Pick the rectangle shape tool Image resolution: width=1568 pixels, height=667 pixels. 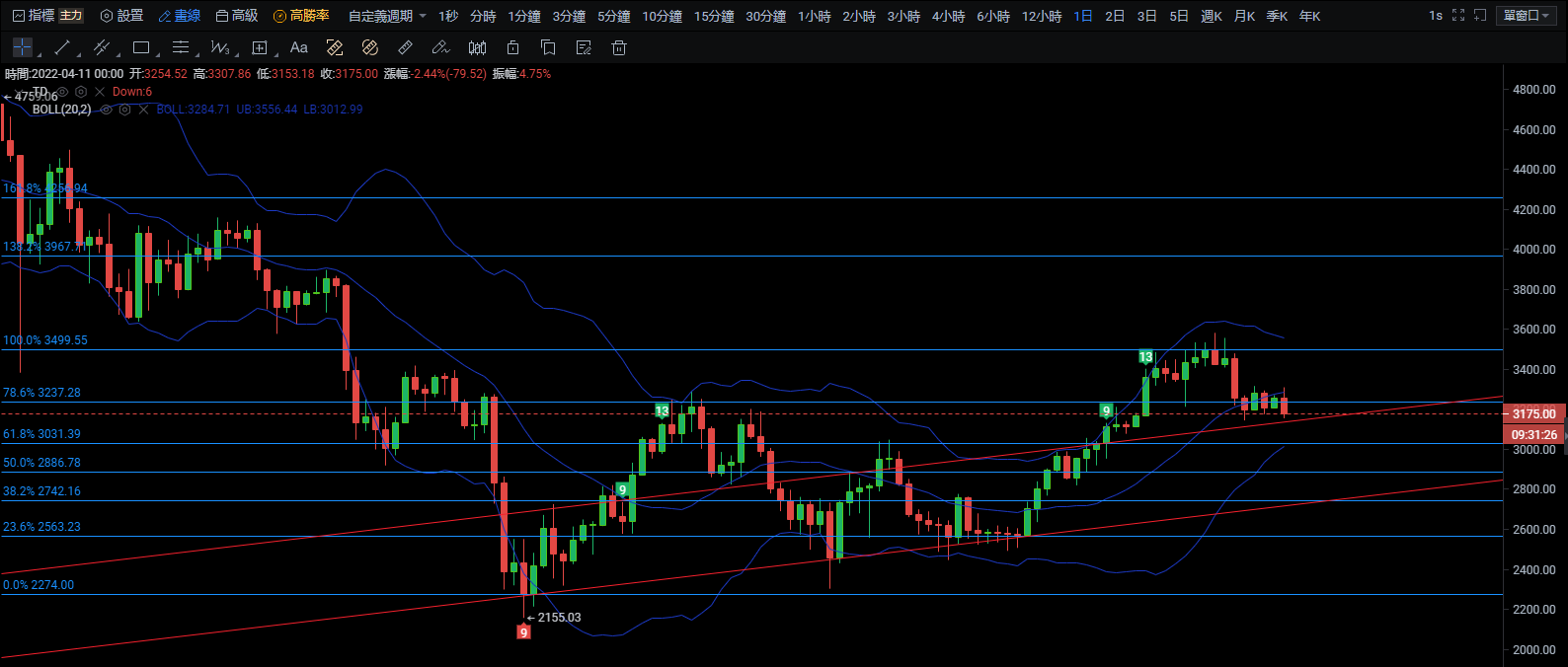141,47
